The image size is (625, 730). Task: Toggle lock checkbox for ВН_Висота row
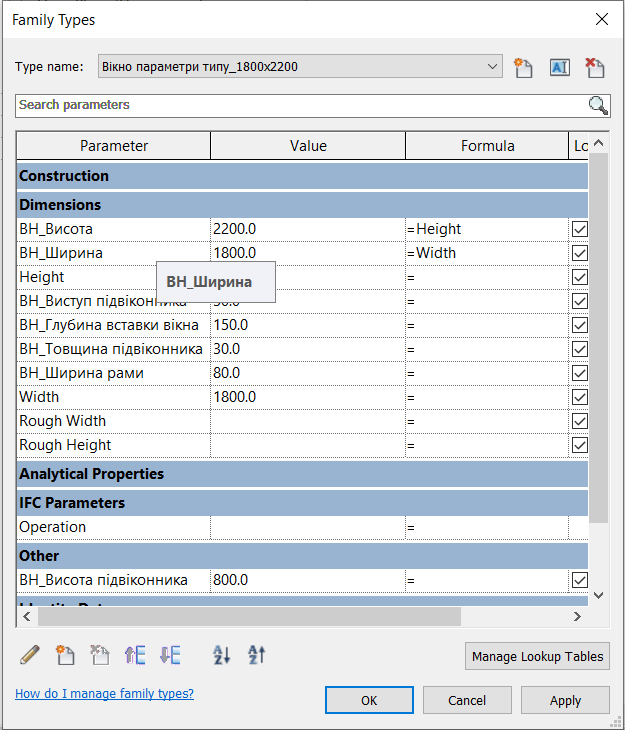pos(579,229)
